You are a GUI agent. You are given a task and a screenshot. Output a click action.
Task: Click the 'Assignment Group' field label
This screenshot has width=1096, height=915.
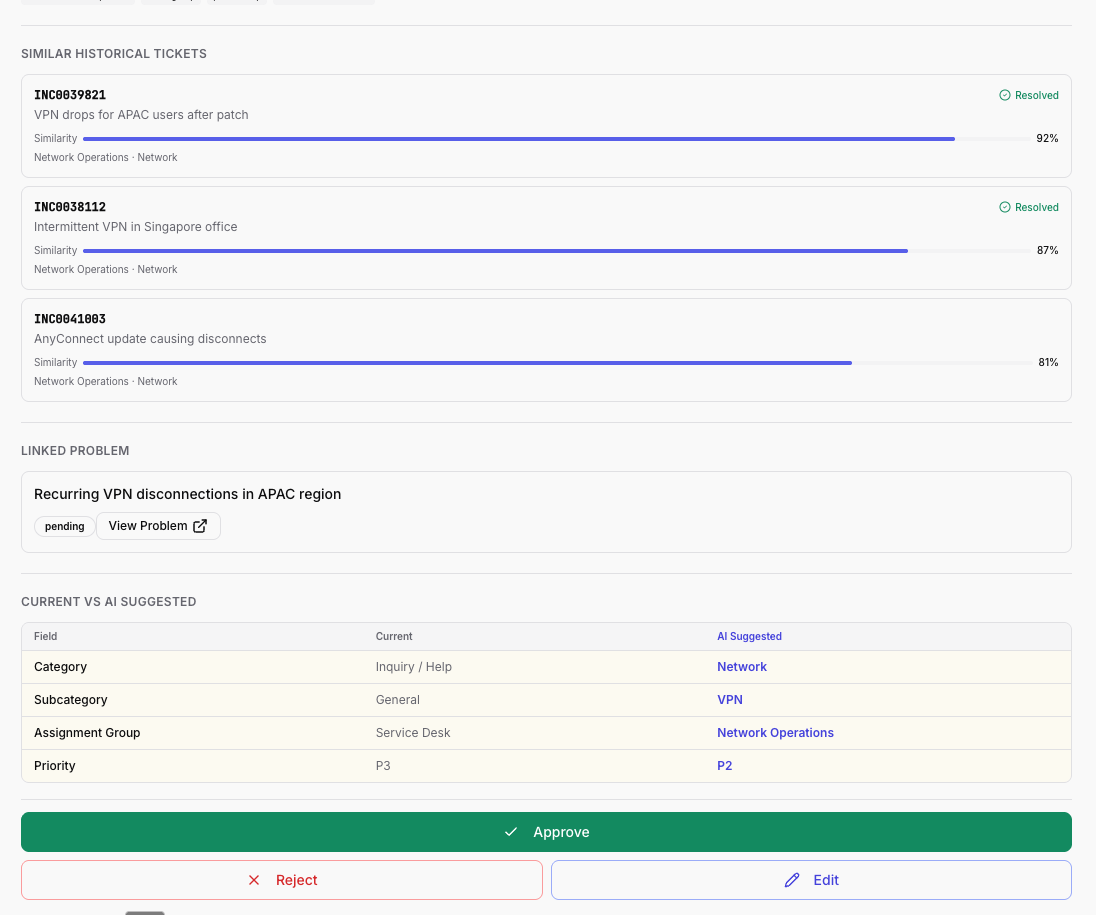[87, 733]
